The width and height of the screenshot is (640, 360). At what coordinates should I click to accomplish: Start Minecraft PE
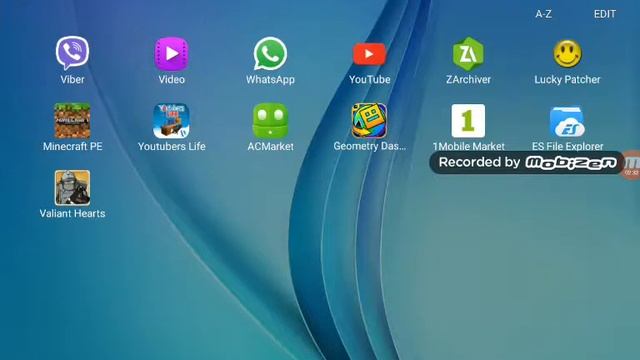pyautogui.click(x=72, y=120)
